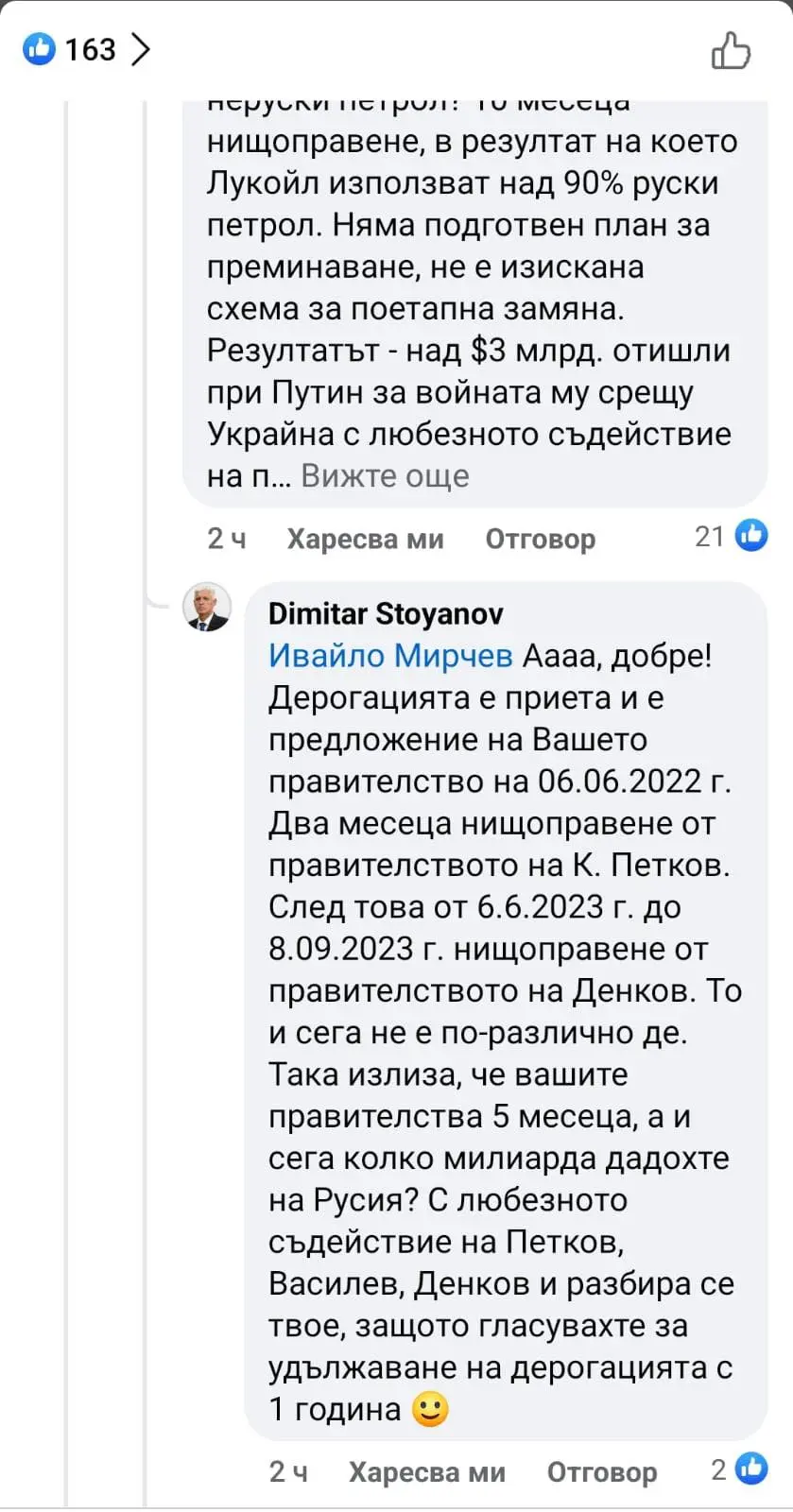This screenshot has height=1512, width=793.
Task: Toggle "Харесва ми" under the Лукойл comment
Action: tap(365, 539)
